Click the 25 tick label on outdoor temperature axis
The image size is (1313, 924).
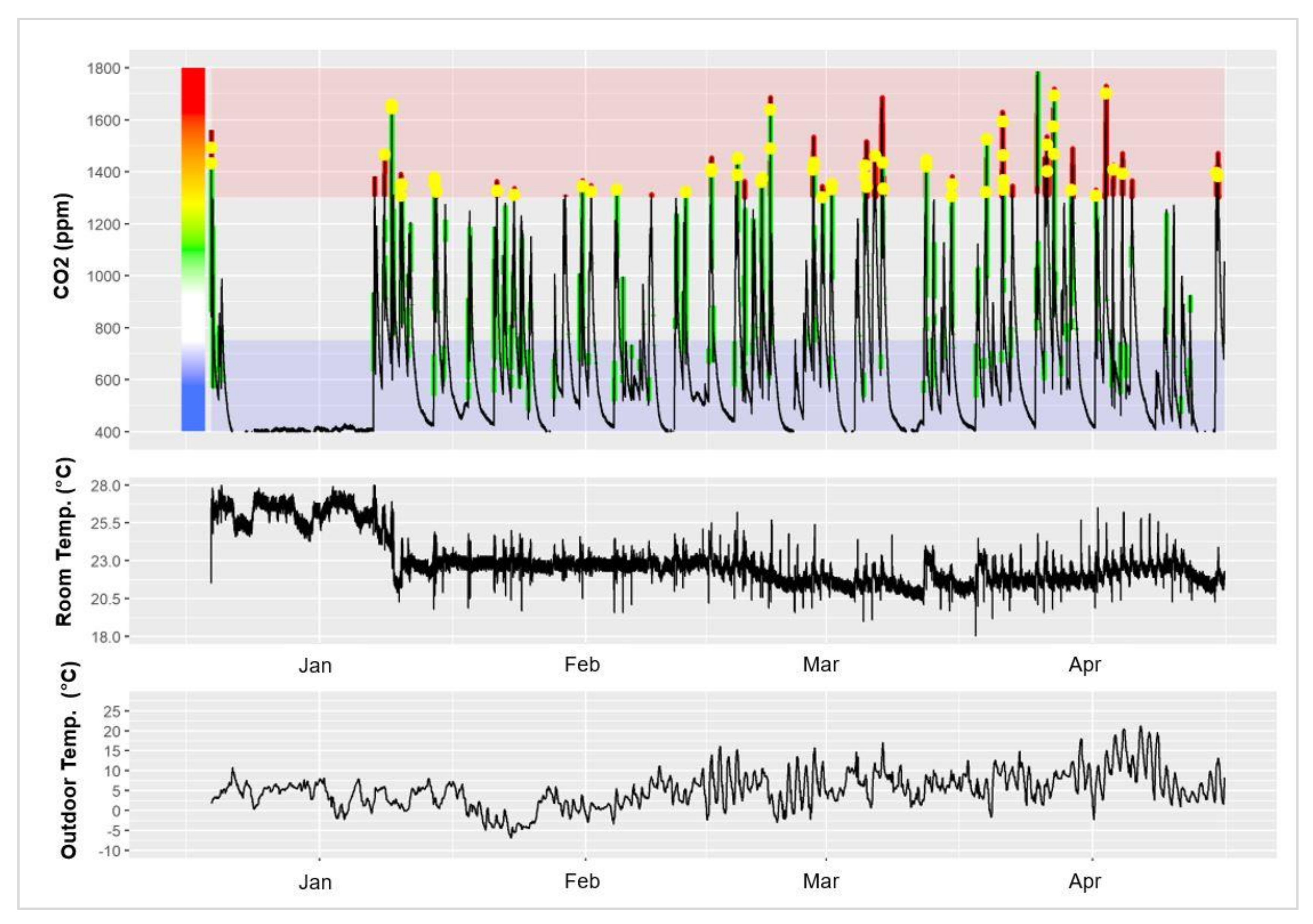point(113,711)
